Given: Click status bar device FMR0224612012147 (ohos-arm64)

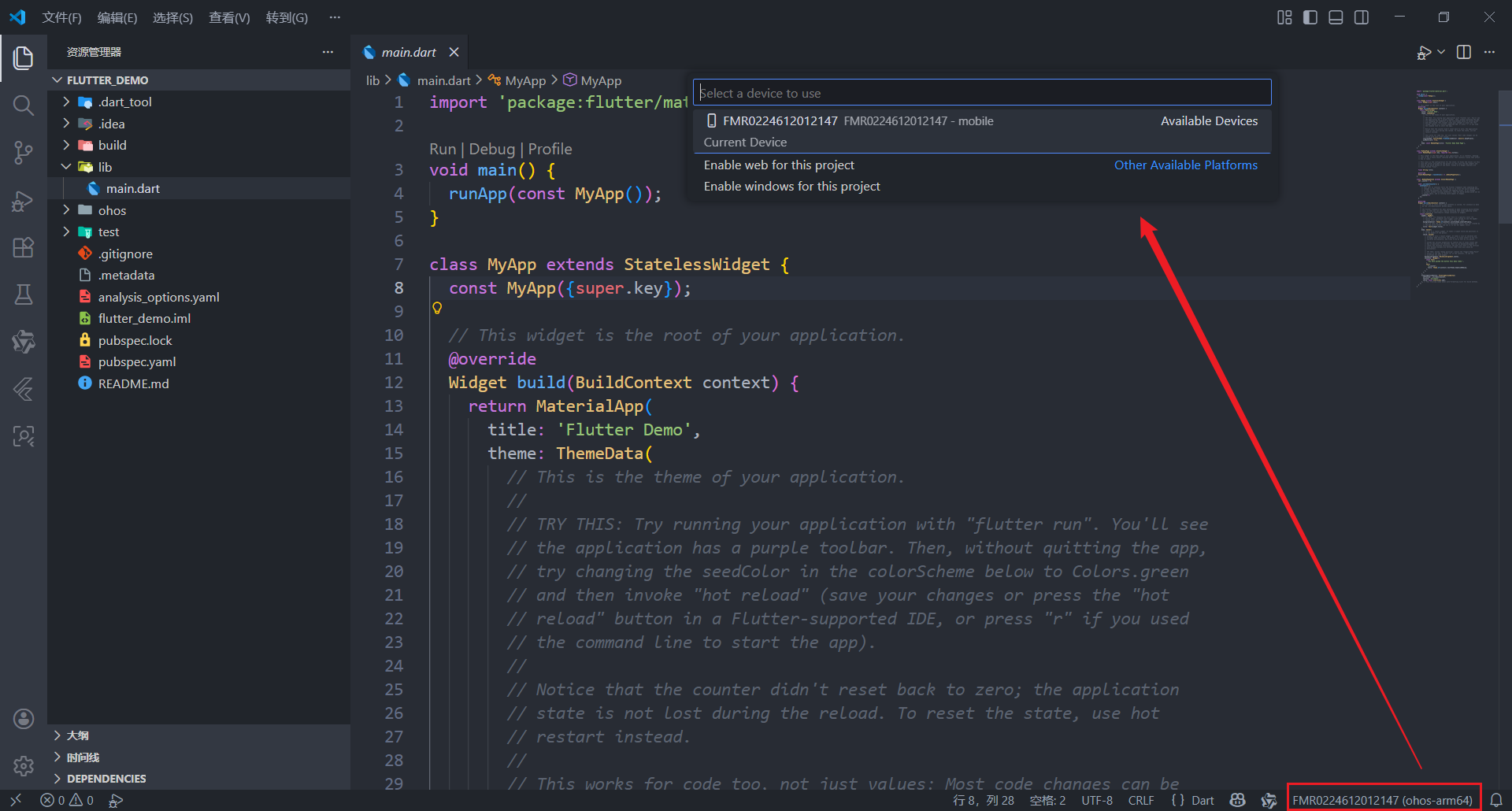Looking at the screenshot, I should click(1382, 800).
